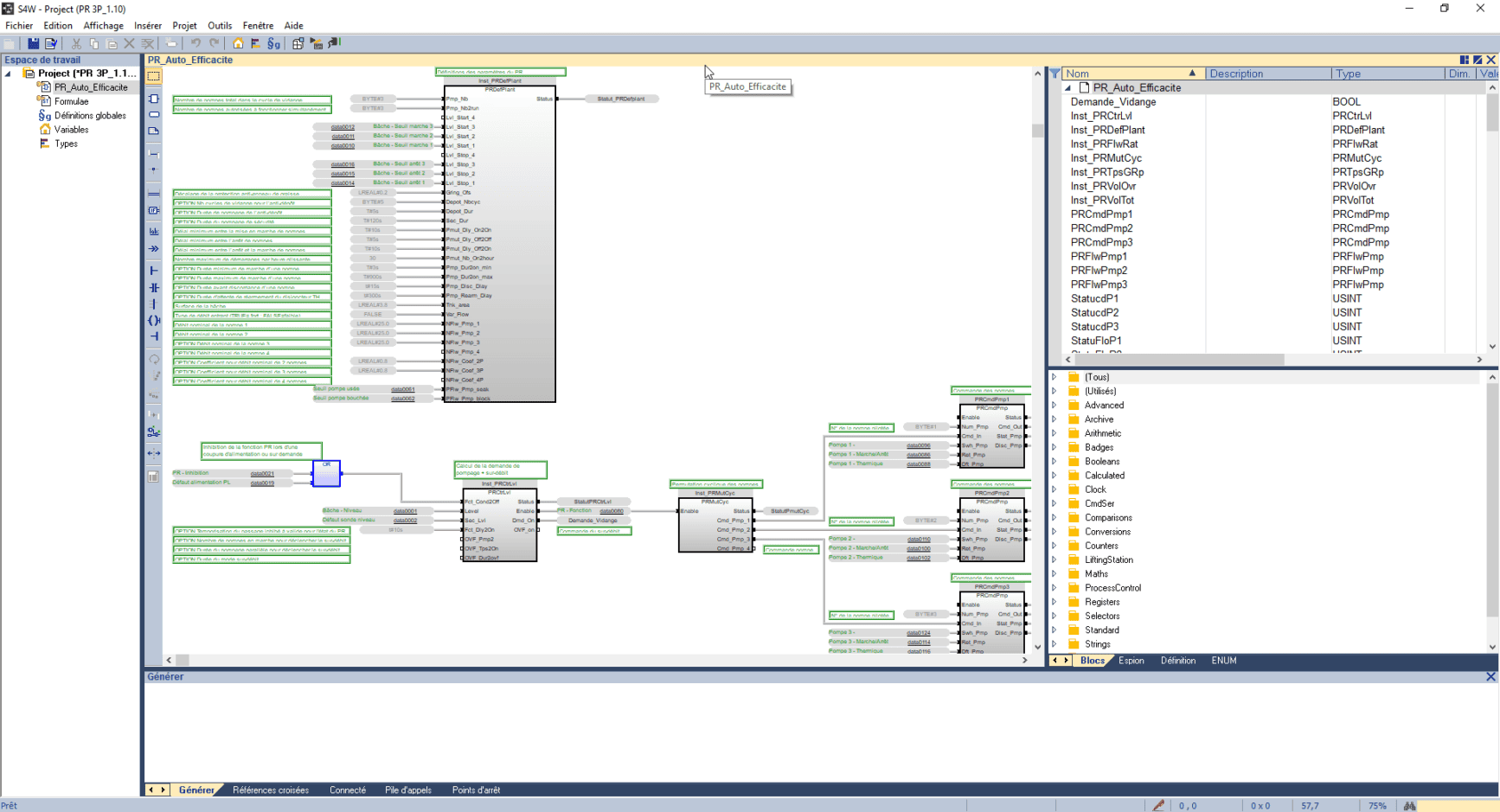Click the home icon on the toolbar
The width and height of the screenshot is (1500, 812).
point(239,42)
